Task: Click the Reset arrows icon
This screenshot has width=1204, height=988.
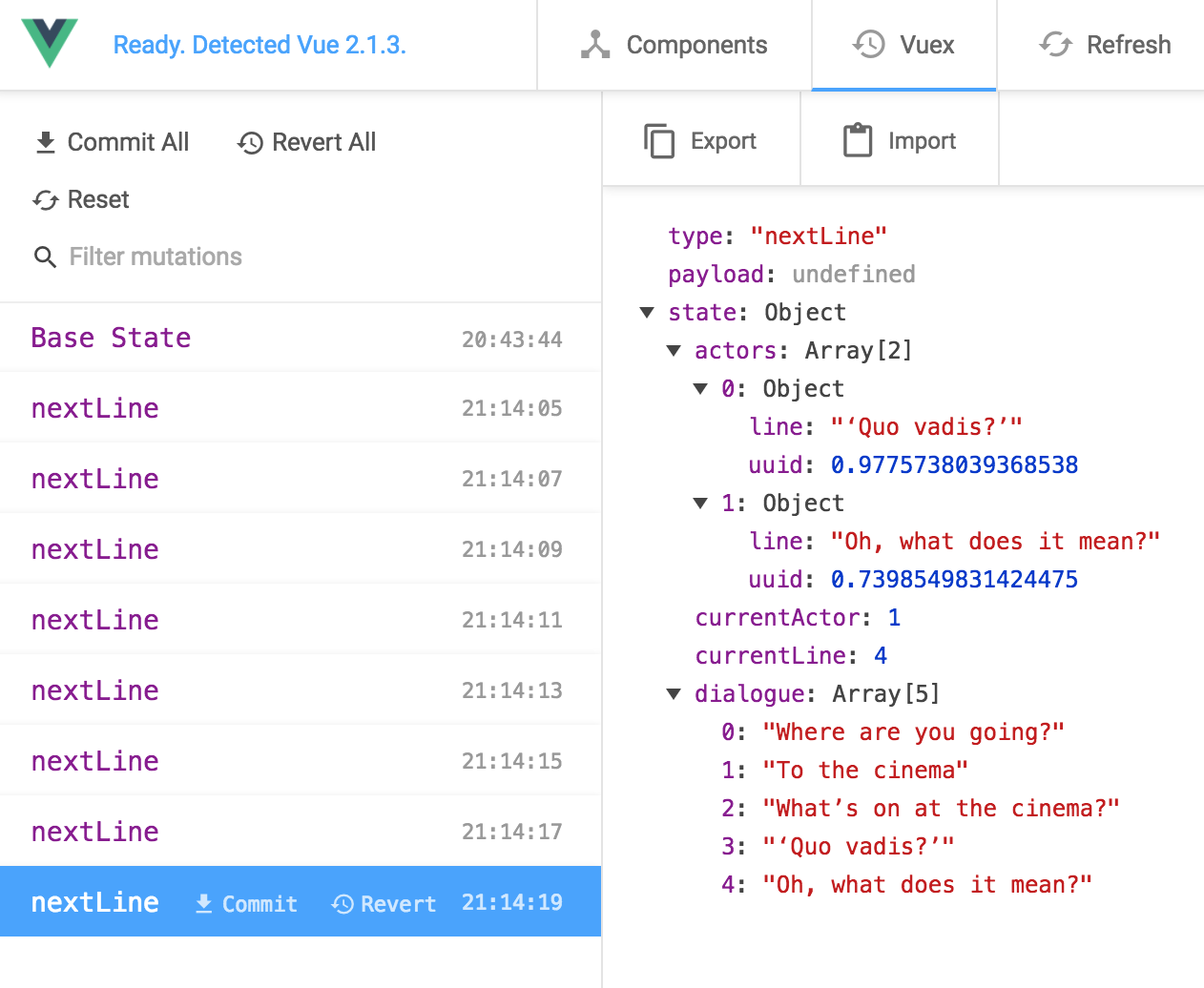Action: point(45,200)
